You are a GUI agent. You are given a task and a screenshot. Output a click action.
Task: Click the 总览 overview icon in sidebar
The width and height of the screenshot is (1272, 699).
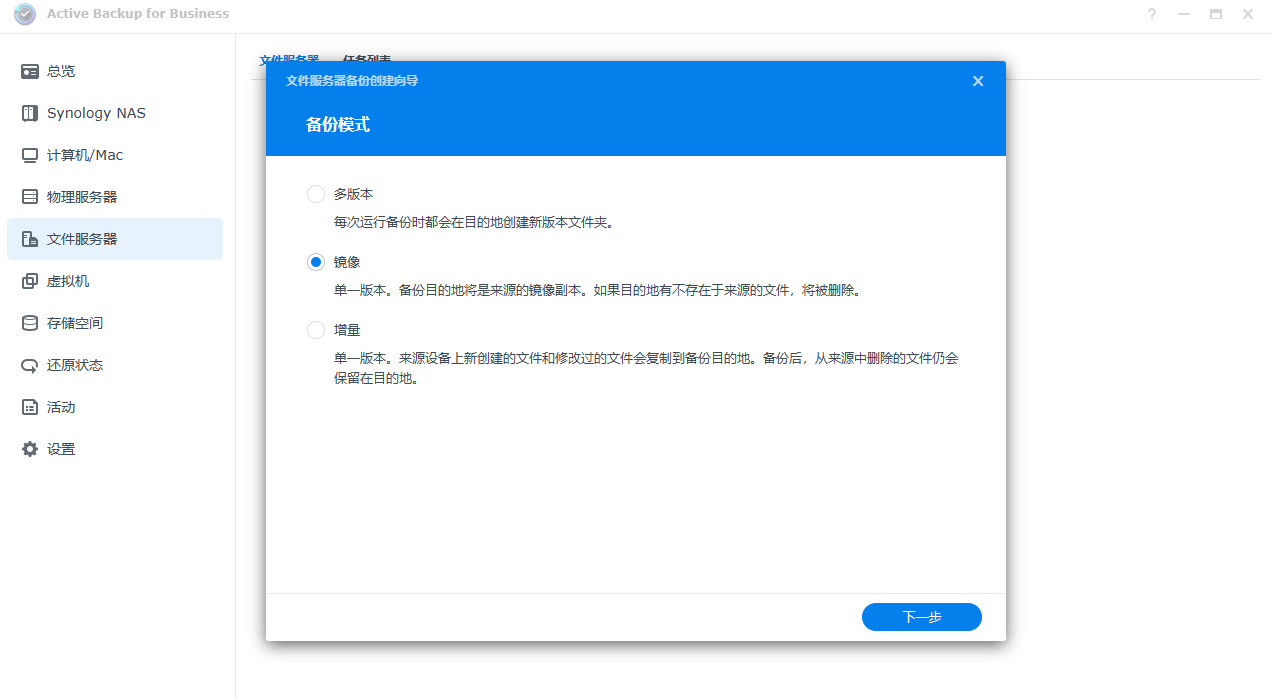[x=30, y=71]
